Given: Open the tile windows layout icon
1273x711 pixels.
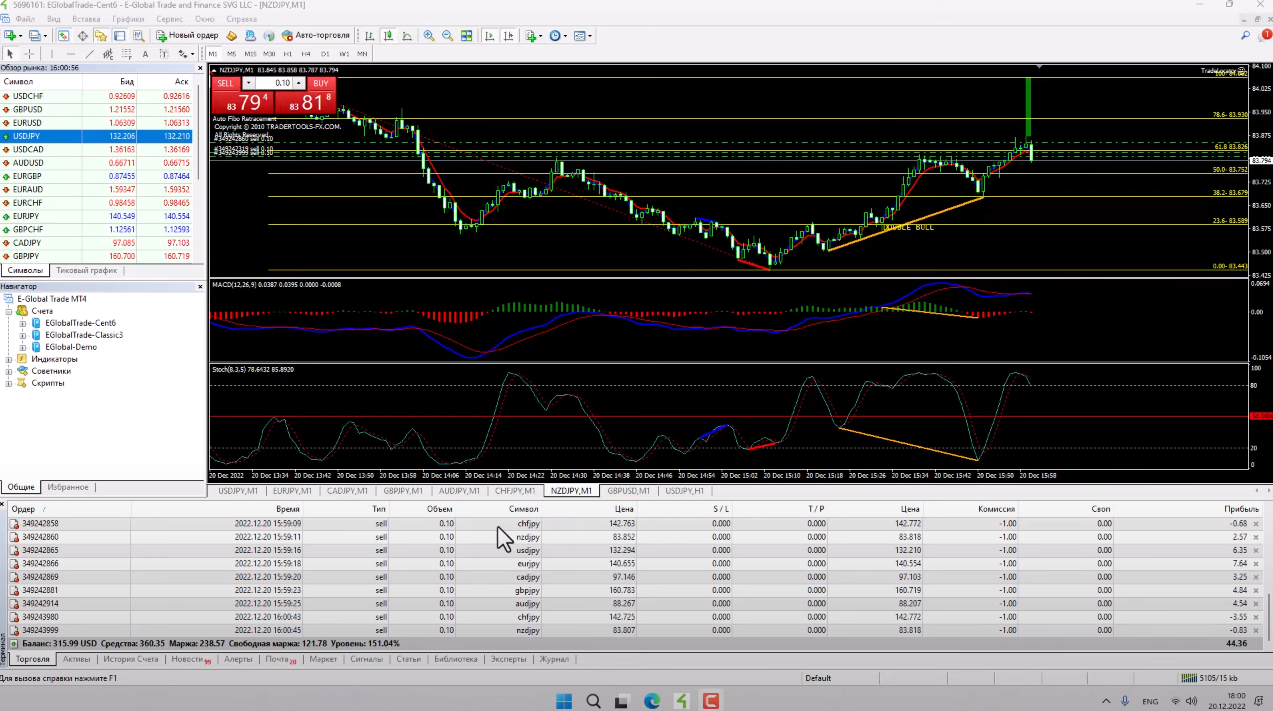Looking at the screenshot, I should click(466, 35).
